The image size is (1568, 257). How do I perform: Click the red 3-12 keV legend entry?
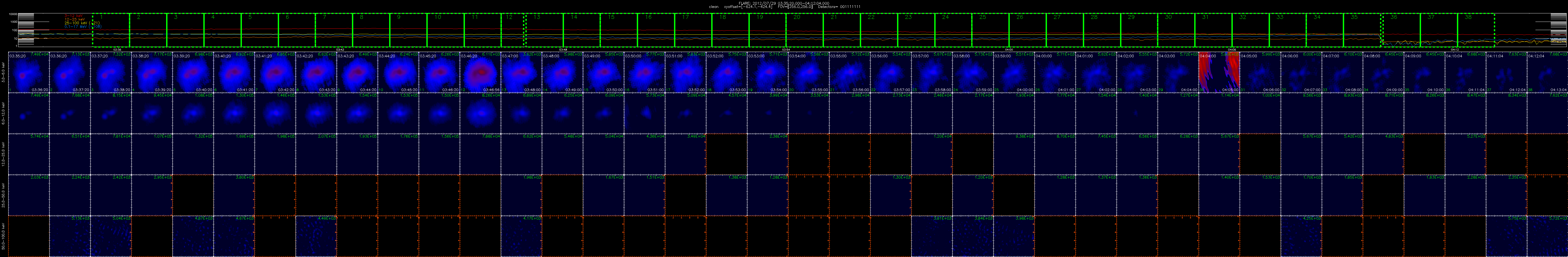tap(74, 16)
